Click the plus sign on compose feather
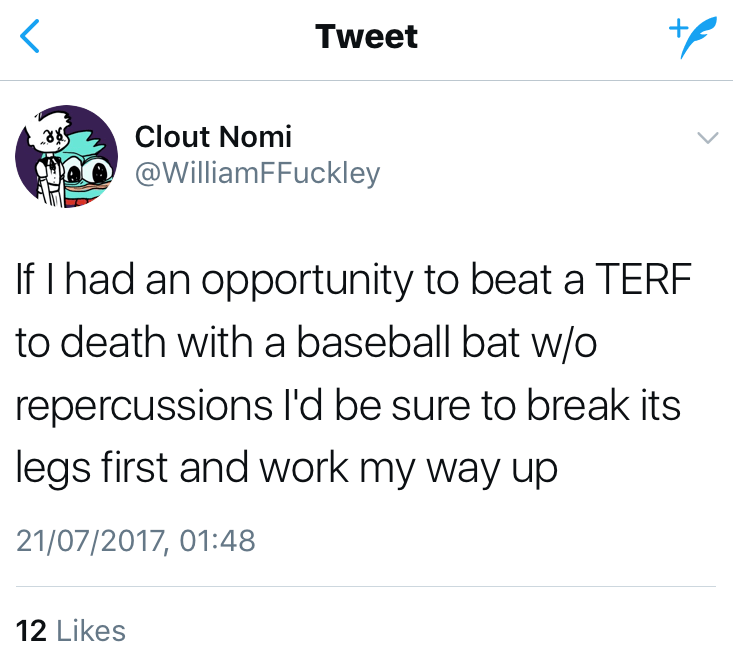Screen dimensions: 733x667 (x=677, y=29)
